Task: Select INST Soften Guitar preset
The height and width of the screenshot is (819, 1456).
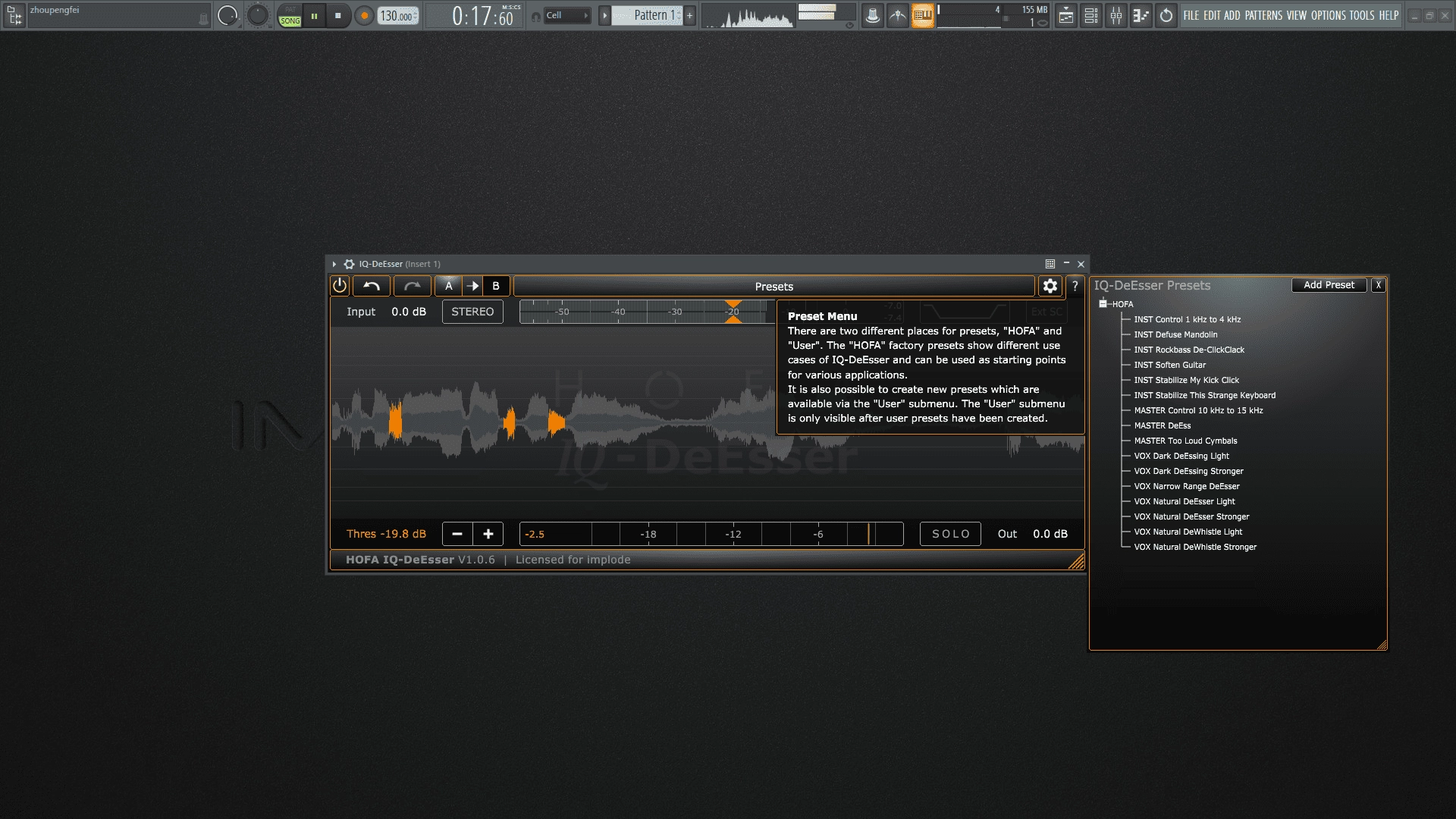Action: tap(1169, 365)
